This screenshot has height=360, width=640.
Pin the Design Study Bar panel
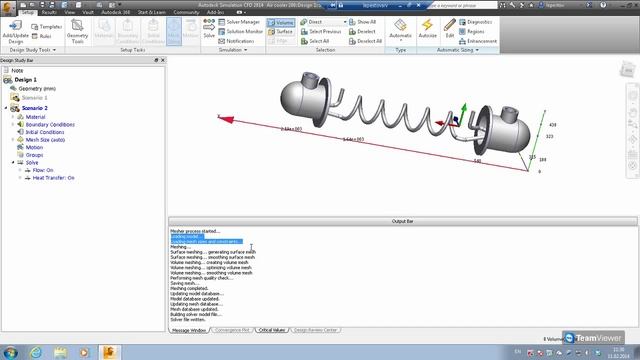pyautogui.click(x=156, y=60)
